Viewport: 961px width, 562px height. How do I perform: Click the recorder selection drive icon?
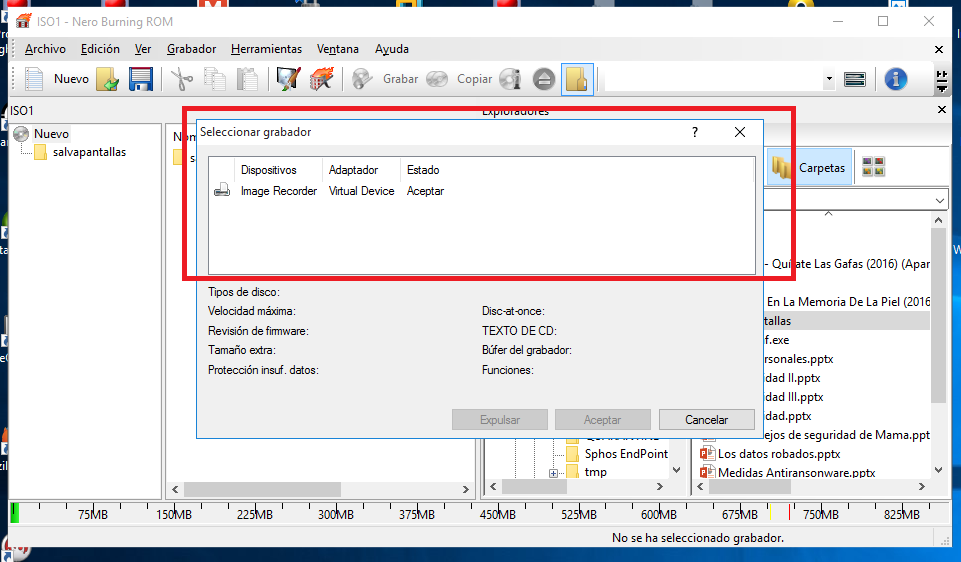(x=854, y=79)
